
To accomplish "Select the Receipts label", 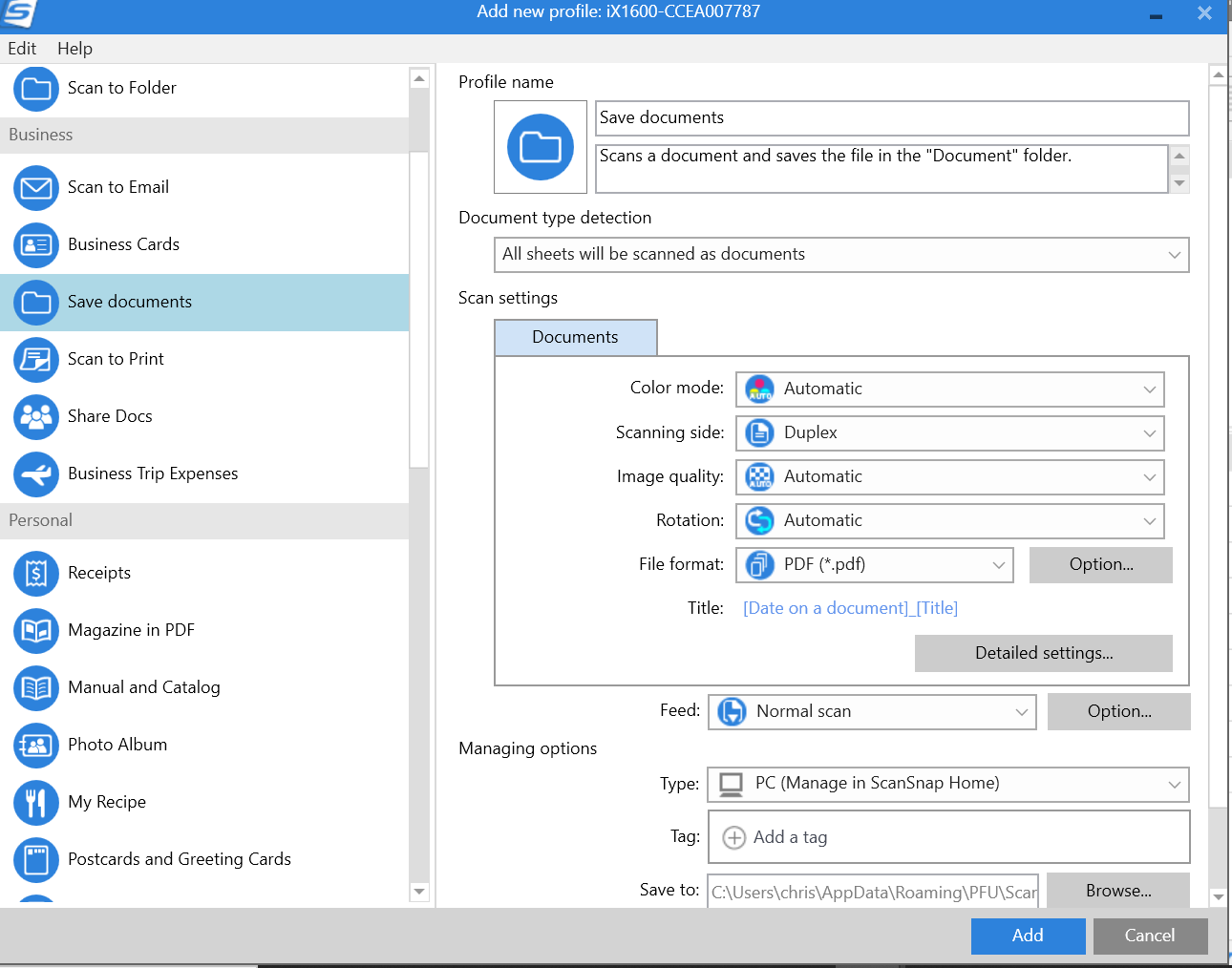I will tap(99, 573).
